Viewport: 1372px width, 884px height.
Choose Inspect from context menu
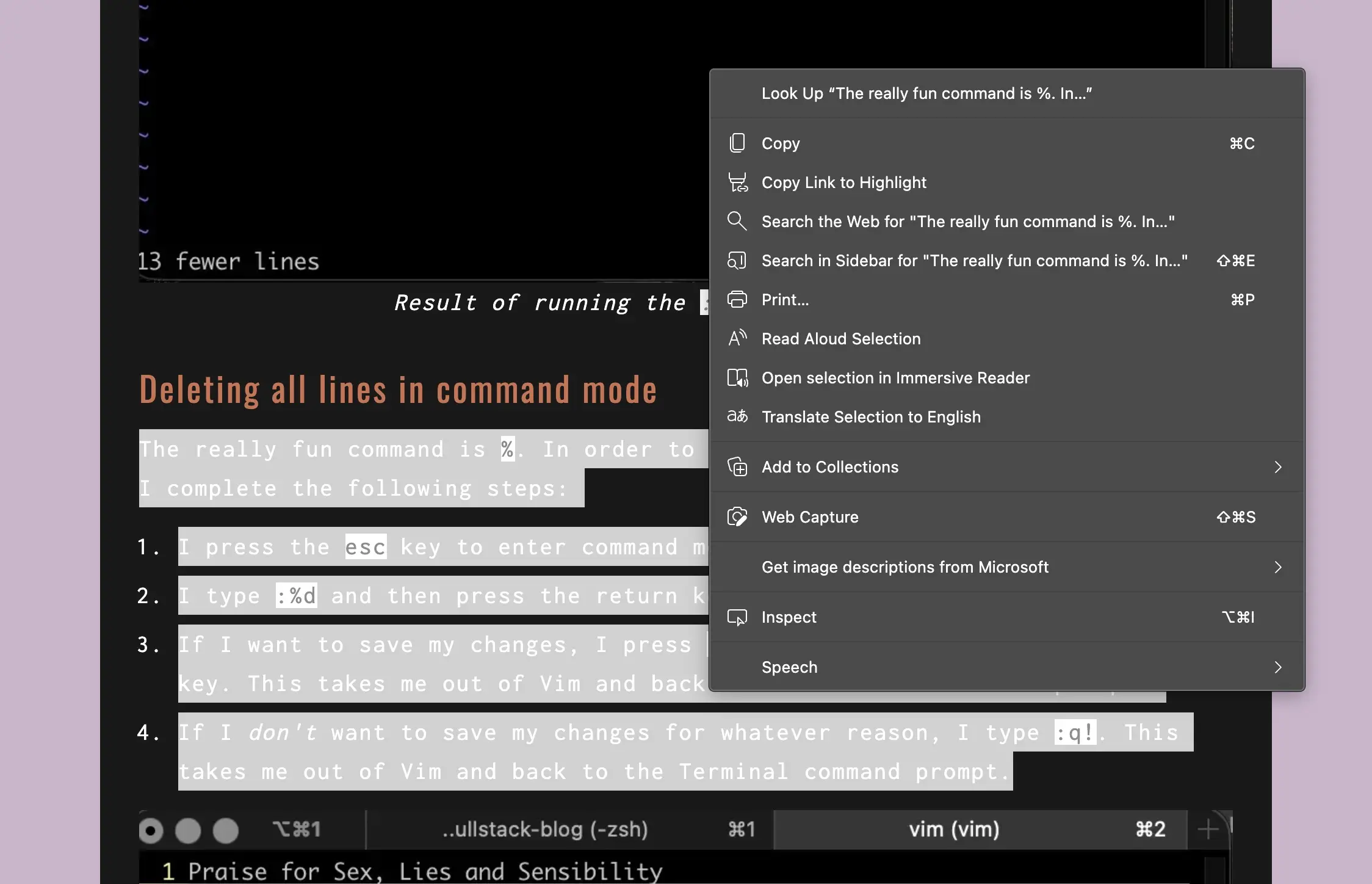tap(1007, 617)
